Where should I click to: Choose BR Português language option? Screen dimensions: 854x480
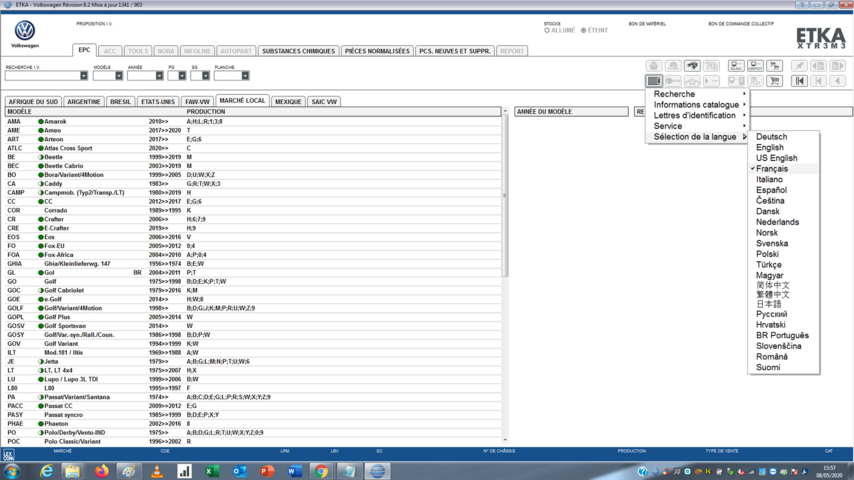[x=782, y=335]
